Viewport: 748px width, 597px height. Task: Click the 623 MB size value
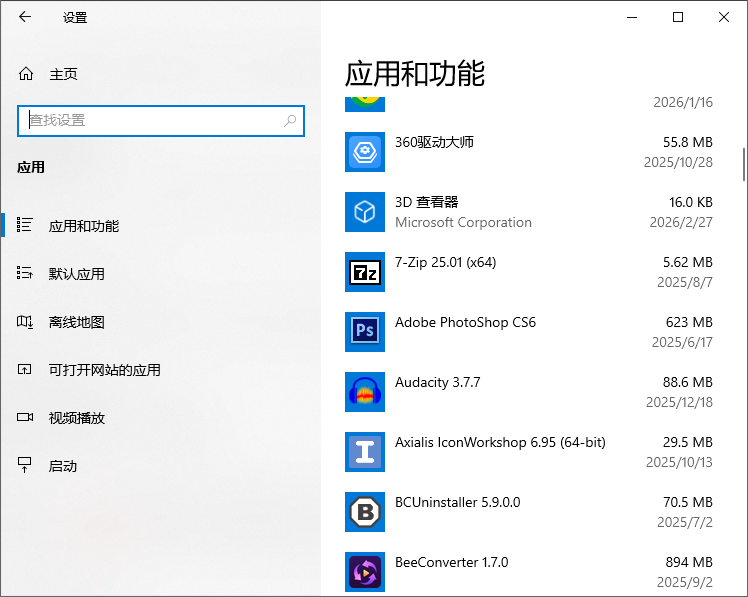pos(689,323)
